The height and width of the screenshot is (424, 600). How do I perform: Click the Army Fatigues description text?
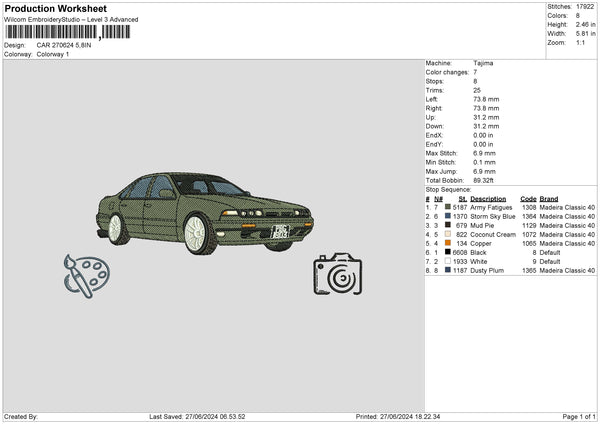pos(491,207)
